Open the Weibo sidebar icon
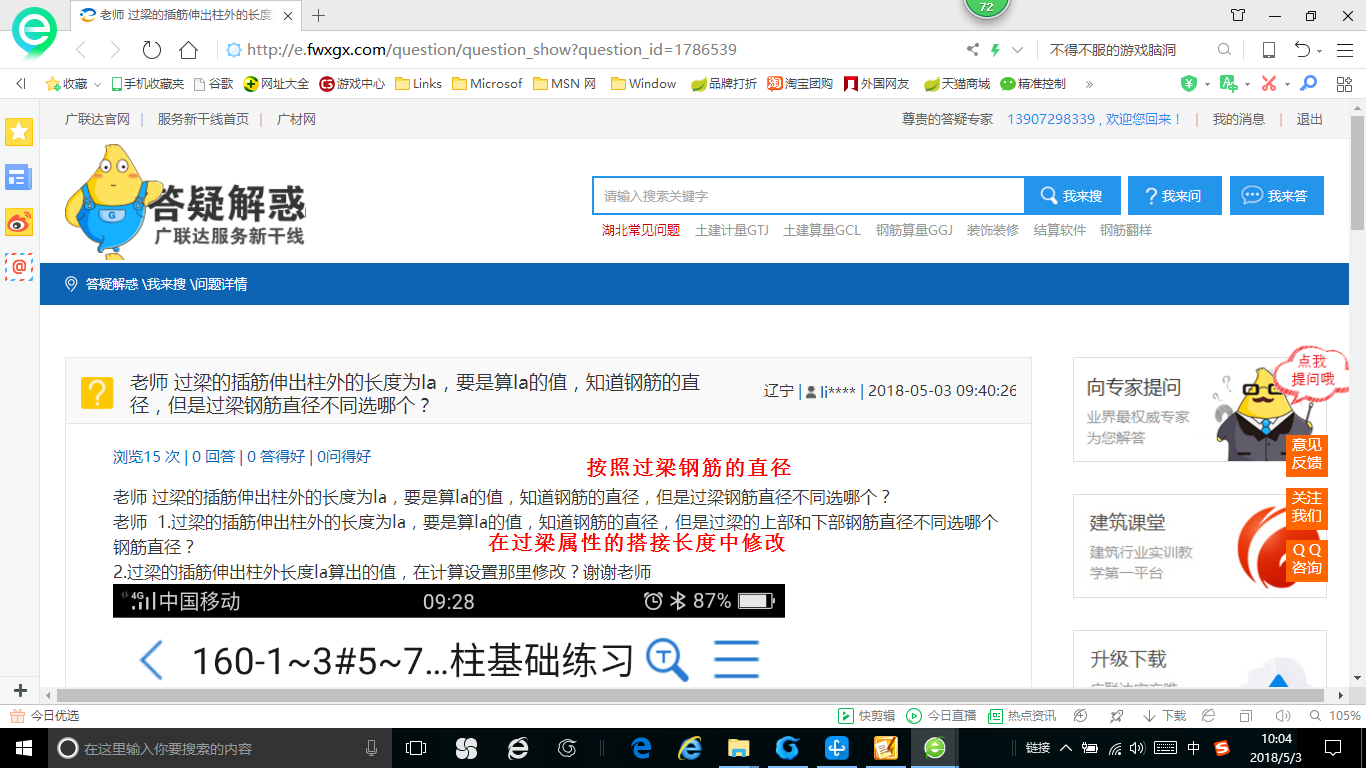This screenshot has height=768, width=1366. (x=19, y=223)
